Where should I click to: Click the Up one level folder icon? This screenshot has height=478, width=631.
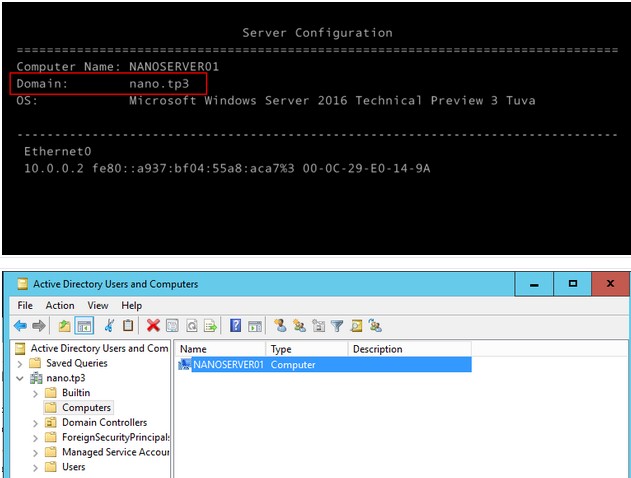point(65,325)
